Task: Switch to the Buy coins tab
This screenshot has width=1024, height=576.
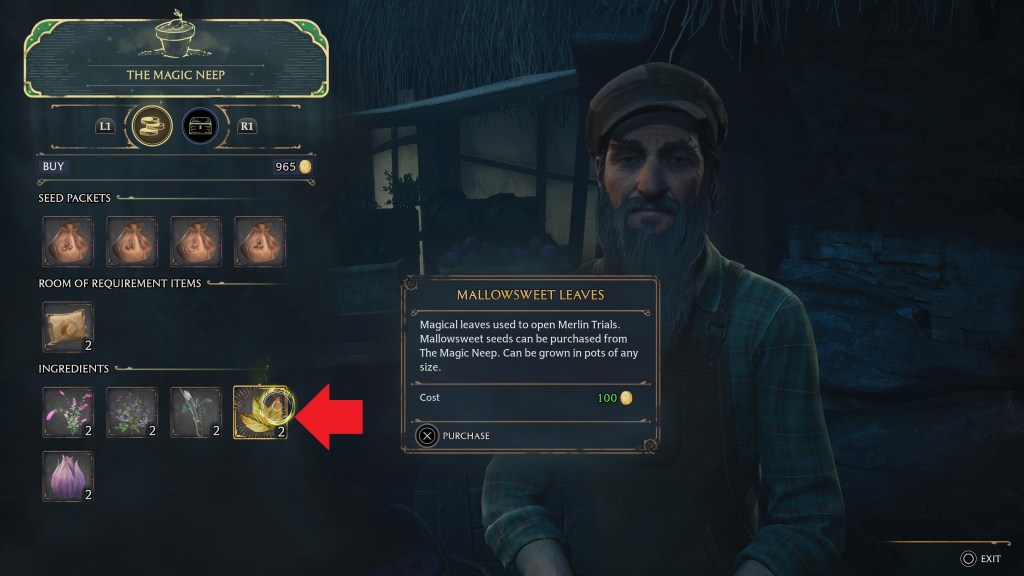Action: click(x=152, y=125)
